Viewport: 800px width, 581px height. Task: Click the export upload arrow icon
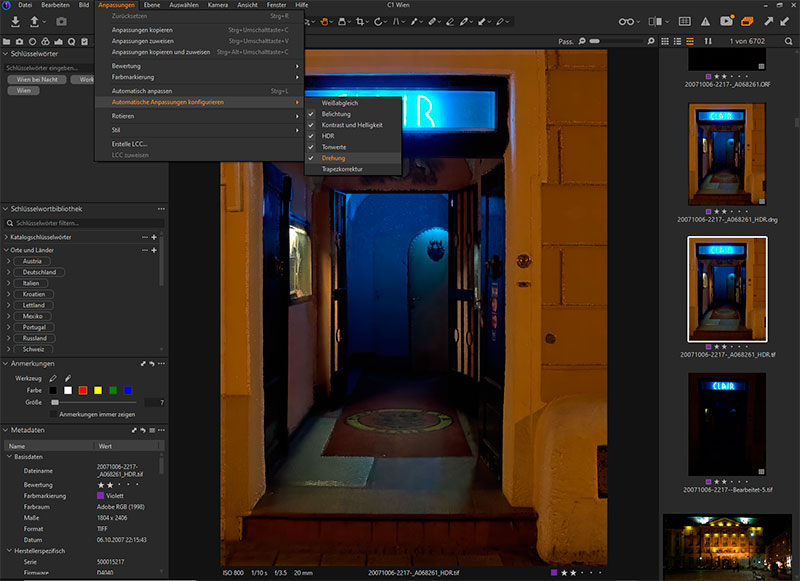point(34,21)
